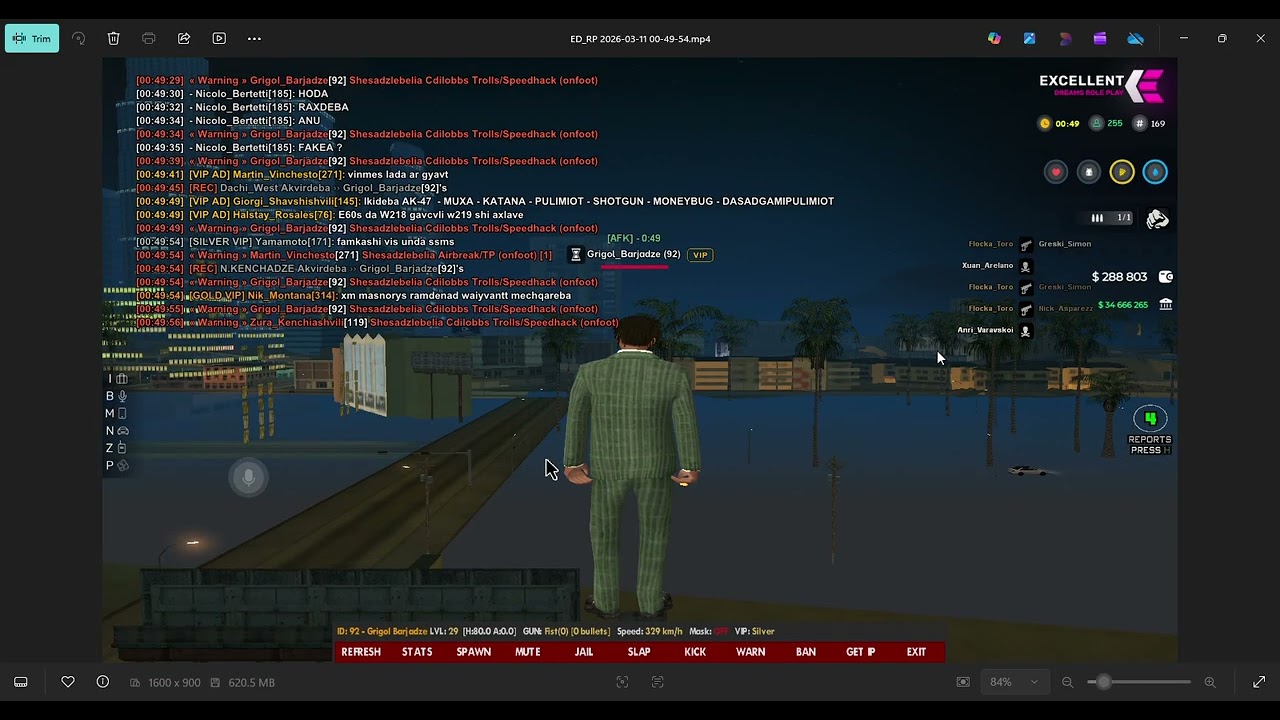
Task: Toggle the filmstrip view icon
Action: coord(21,682)
